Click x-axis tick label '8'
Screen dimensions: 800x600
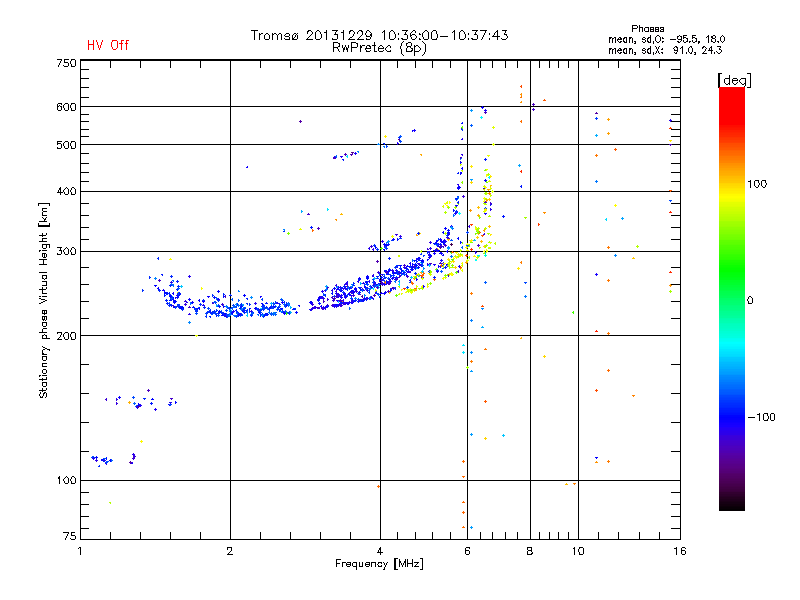pos(530,551)
